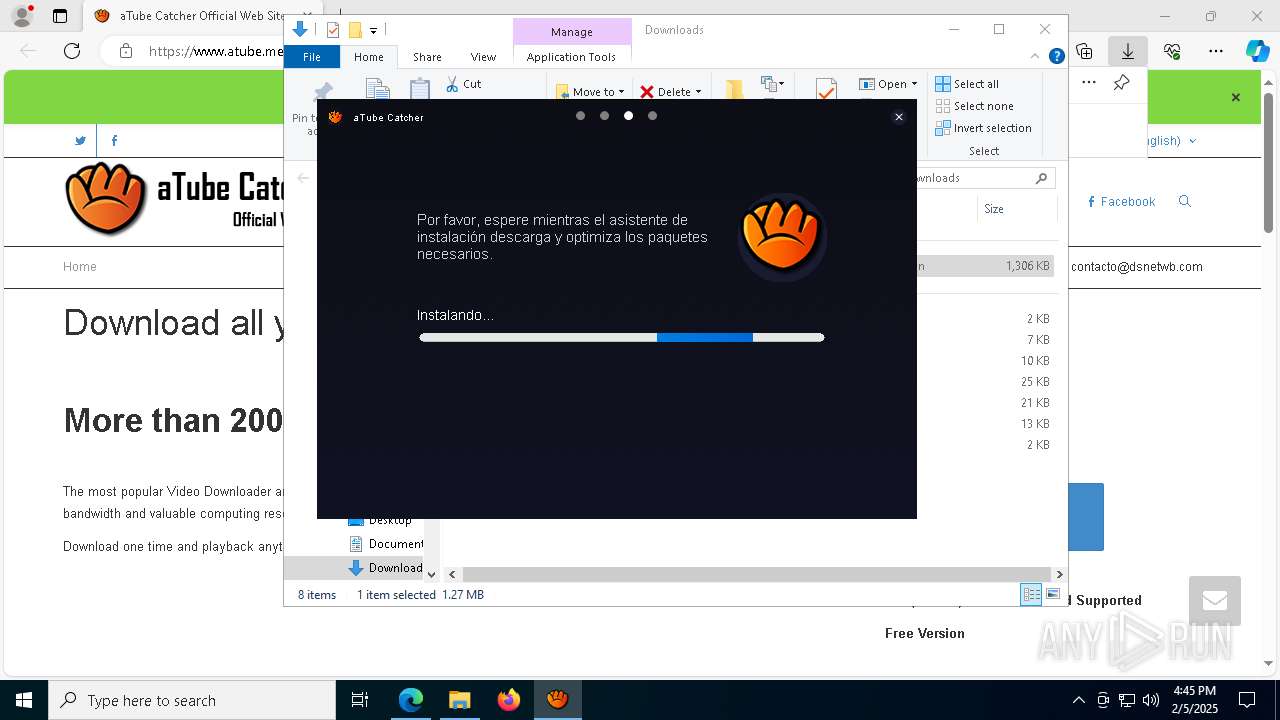Click Manage contextual tab
This screenshot has width=1280, height=720.
pyautogui.click(x=572, y=32)
